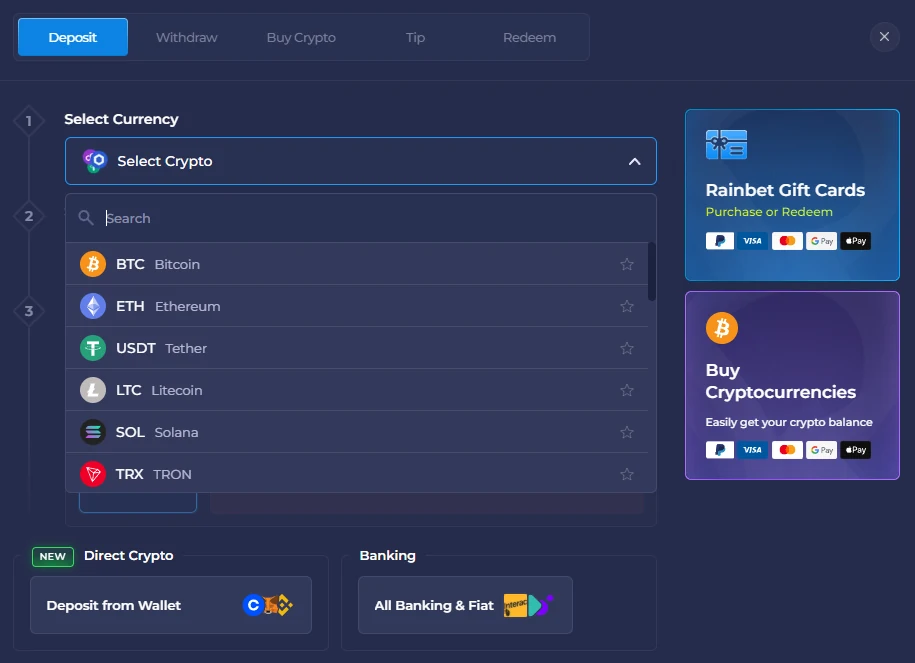Click the Tether coin icon
This screenshot has width=915, height=663.
click(x=93, y=348)
